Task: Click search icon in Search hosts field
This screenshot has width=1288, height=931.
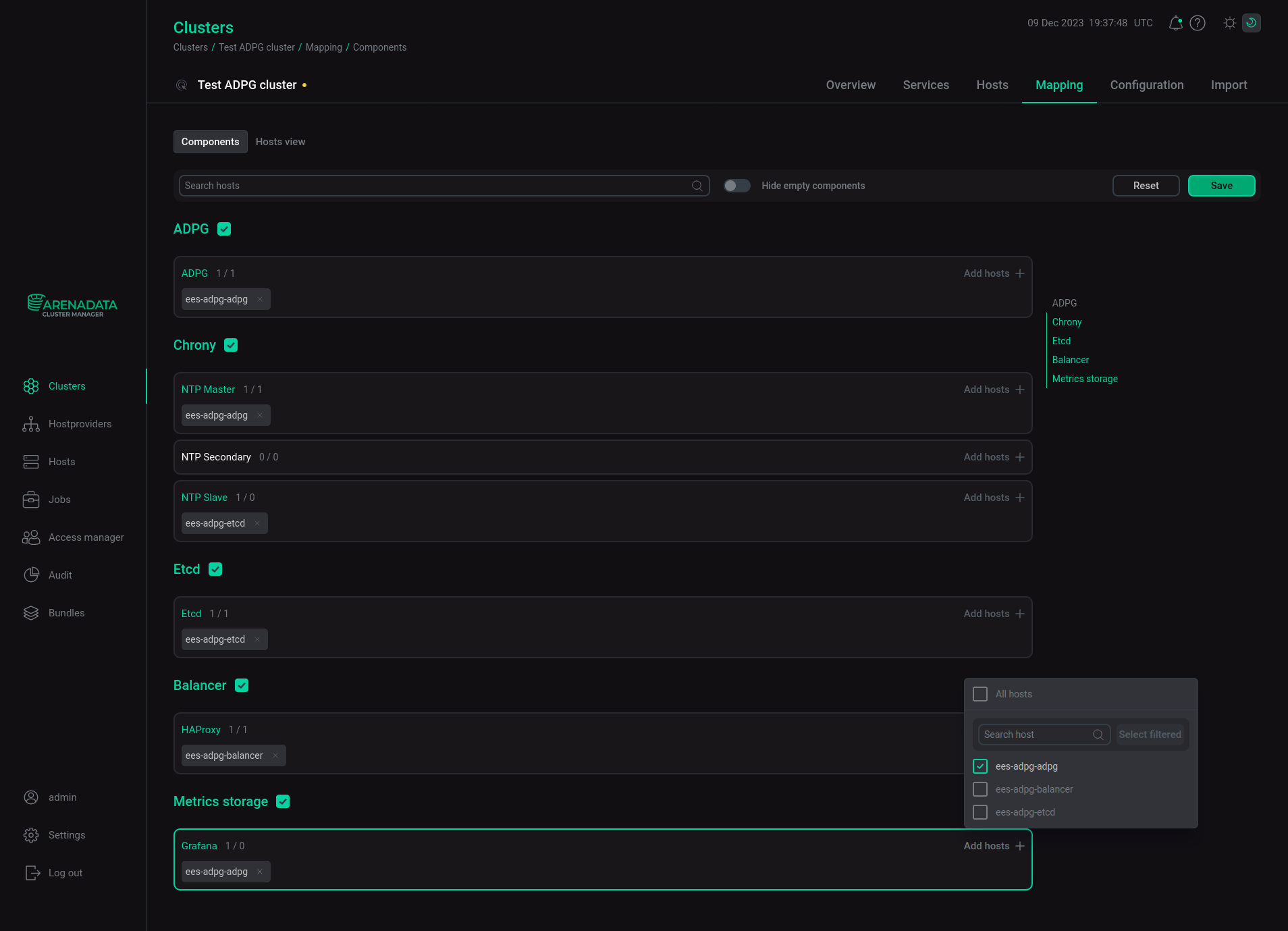Action: 697,186
